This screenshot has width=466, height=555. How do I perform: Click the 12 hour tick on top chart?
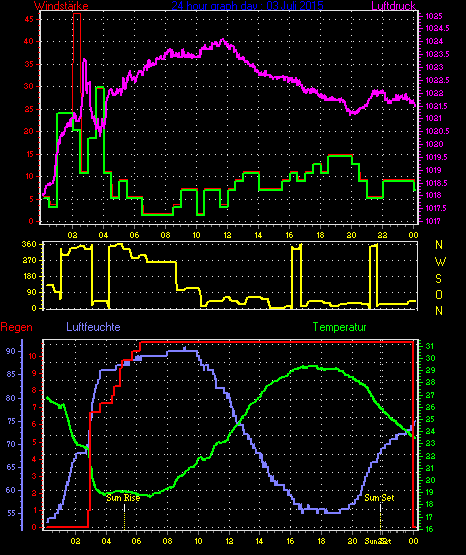[x=227, y=235]
